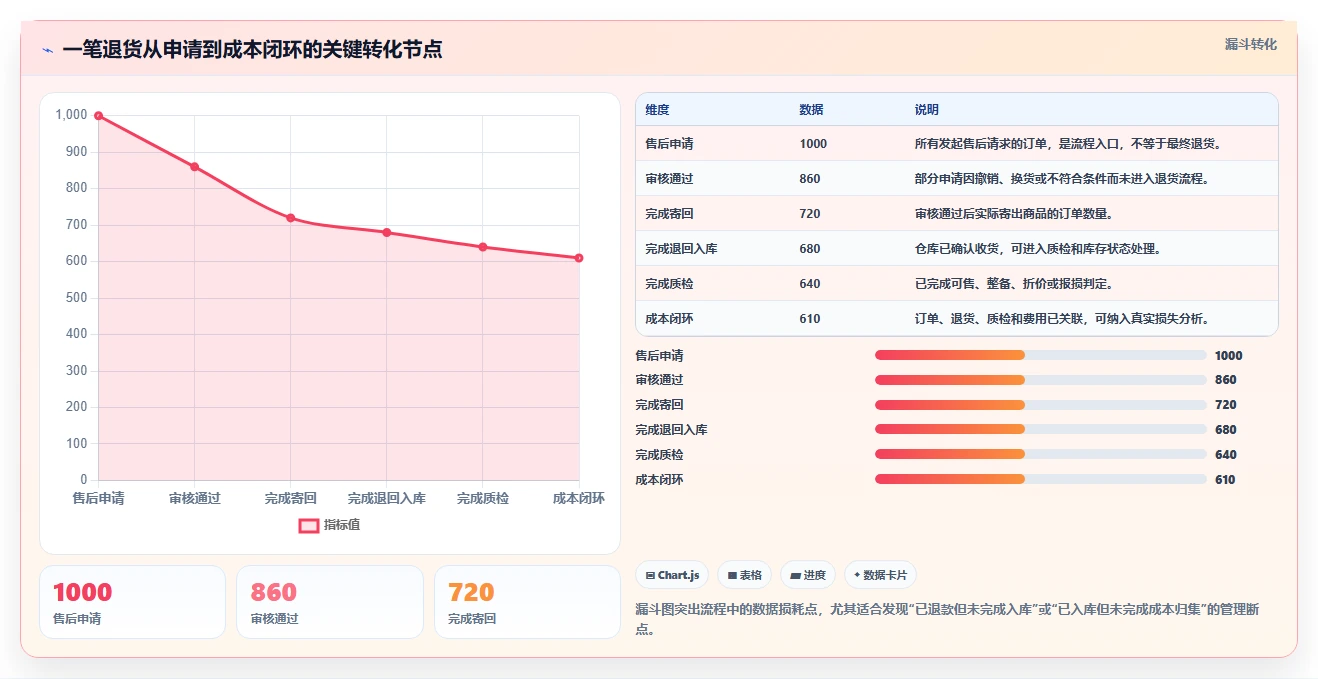Click the title 一笔退货从申请到成本闭环的关键转化节点

(252, 49)
